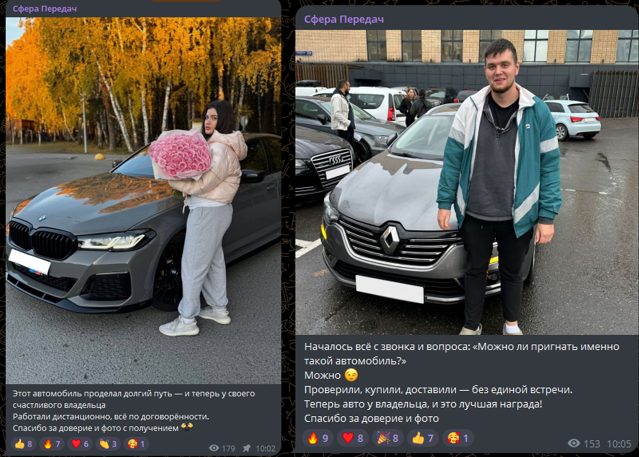639x457 pixels.
Task: Click the views eye icon showing 179
Action: pos(214,448)
